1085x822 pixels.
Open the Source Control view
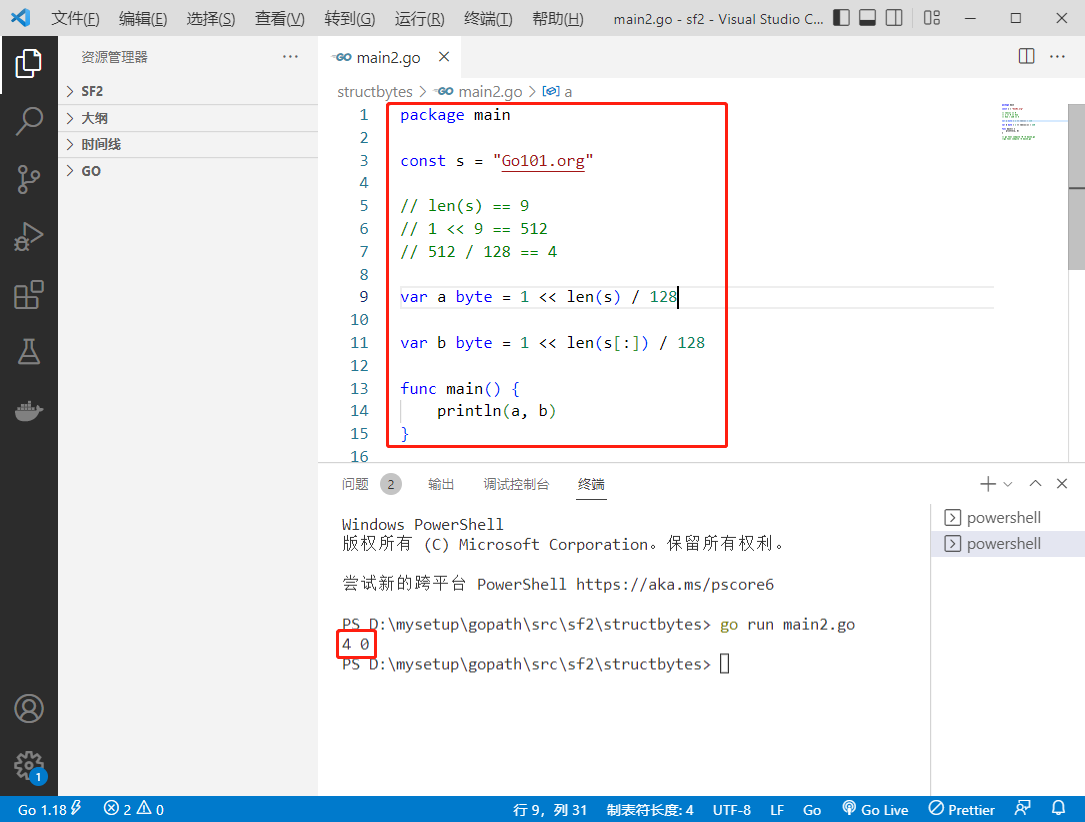coord(28,179)
